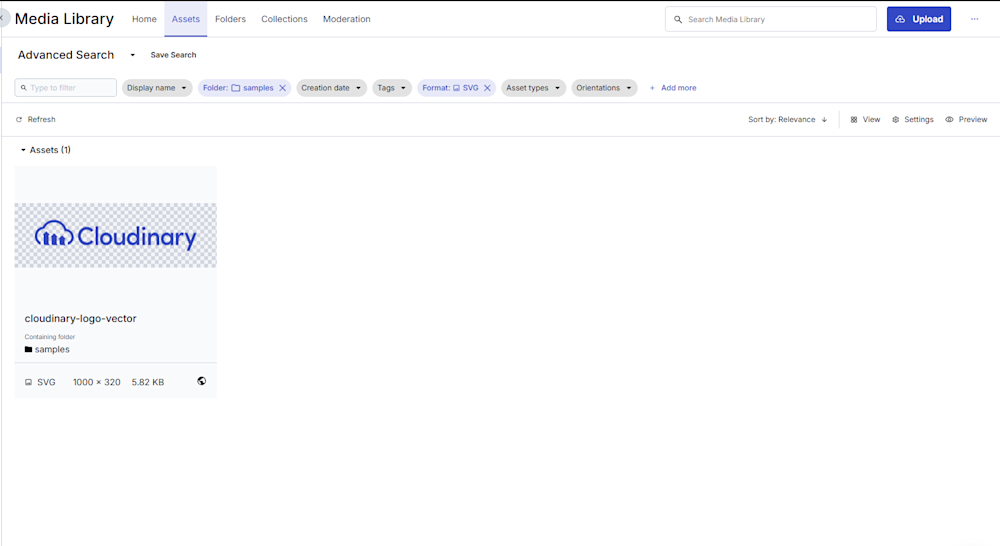The height and width of the screenshot is (546, 1000).
Task: Open the Display name filter dropdown
Action: [157, 88]
